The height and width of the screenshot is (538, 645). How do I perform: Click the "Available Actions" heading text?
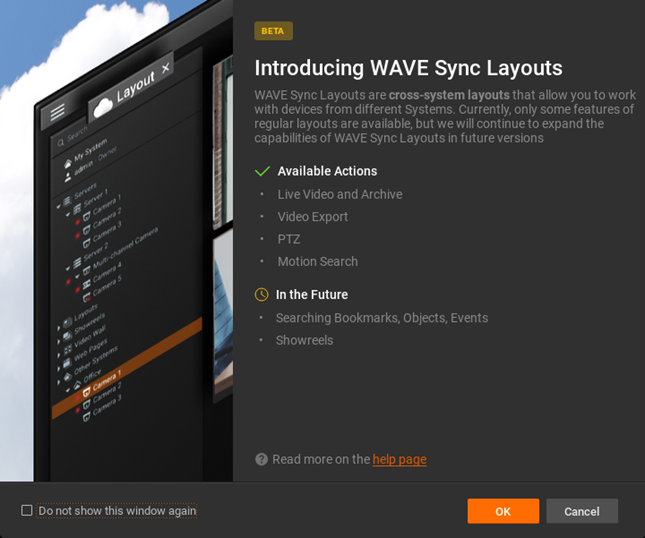(x=327, y=171)
